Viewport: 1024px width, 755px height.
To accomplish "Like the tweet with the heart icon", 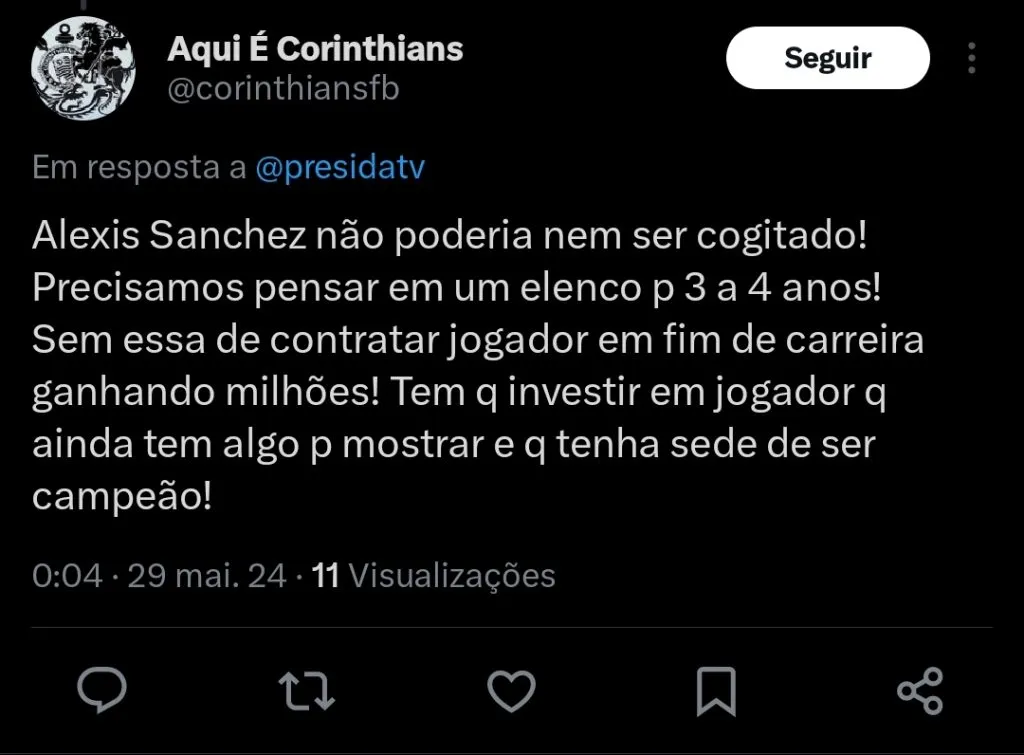I will tap(511, 690).
